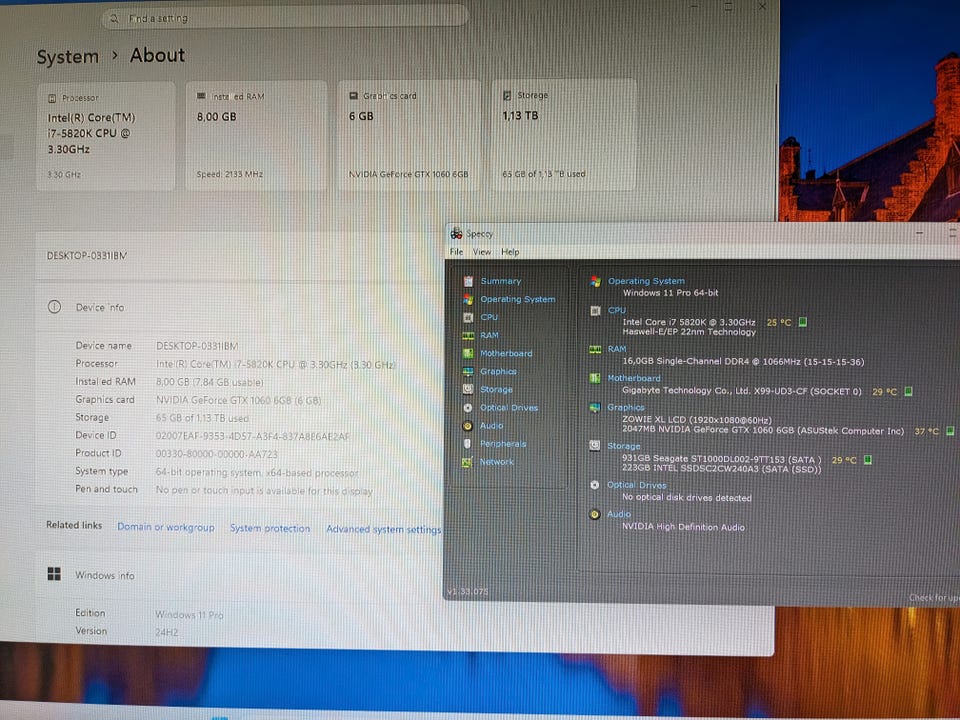Click the Windows flag icon beside Operating System heading
Screen dimensions: 960x720
(x=595, y=281)
